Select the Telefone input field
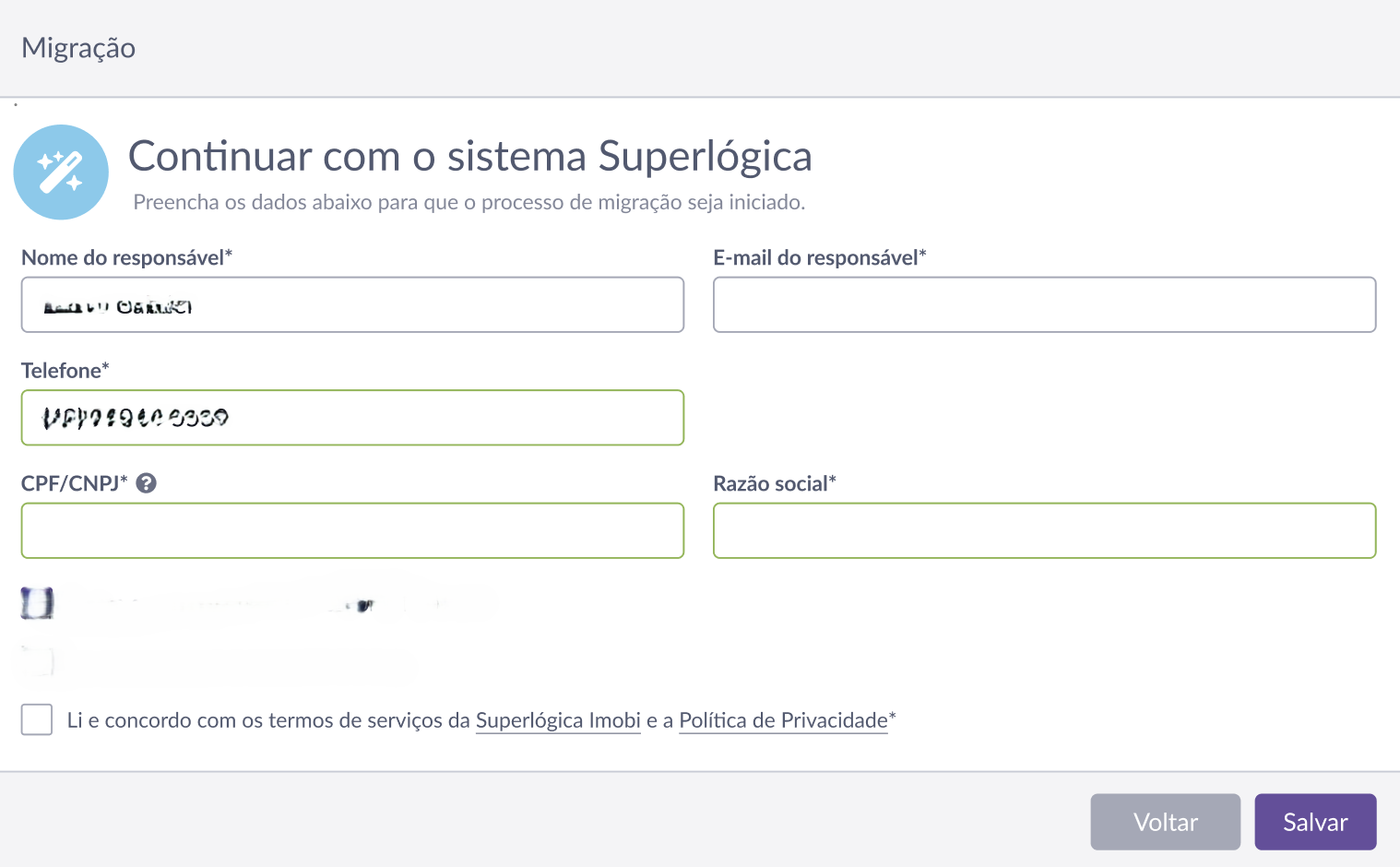 [x=352, y=418]
